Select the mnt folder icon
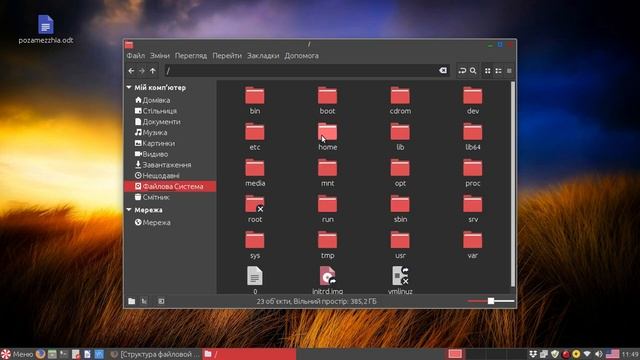 [x=327, y=168]
